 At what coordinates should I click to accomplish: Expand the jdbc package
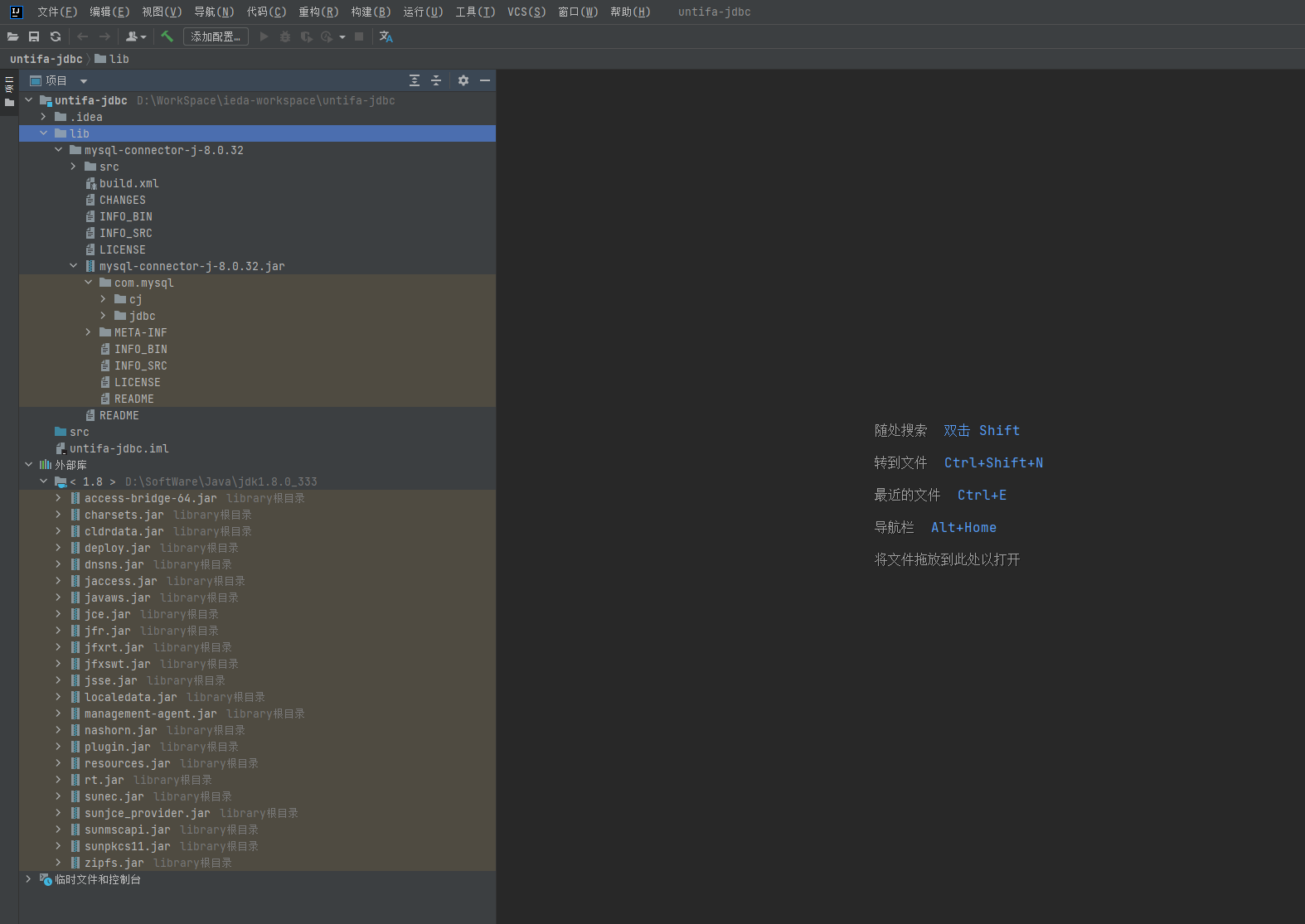tap(104, 316)
